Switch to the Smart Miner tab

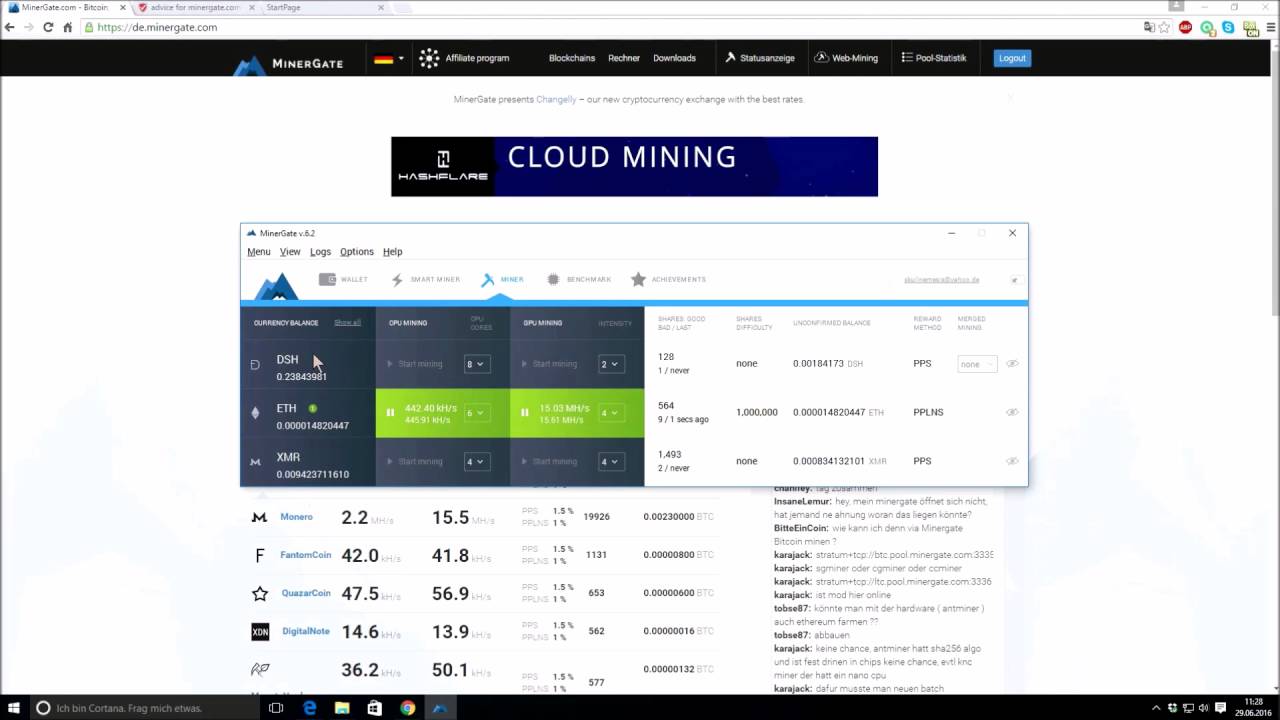pos(426,280)
